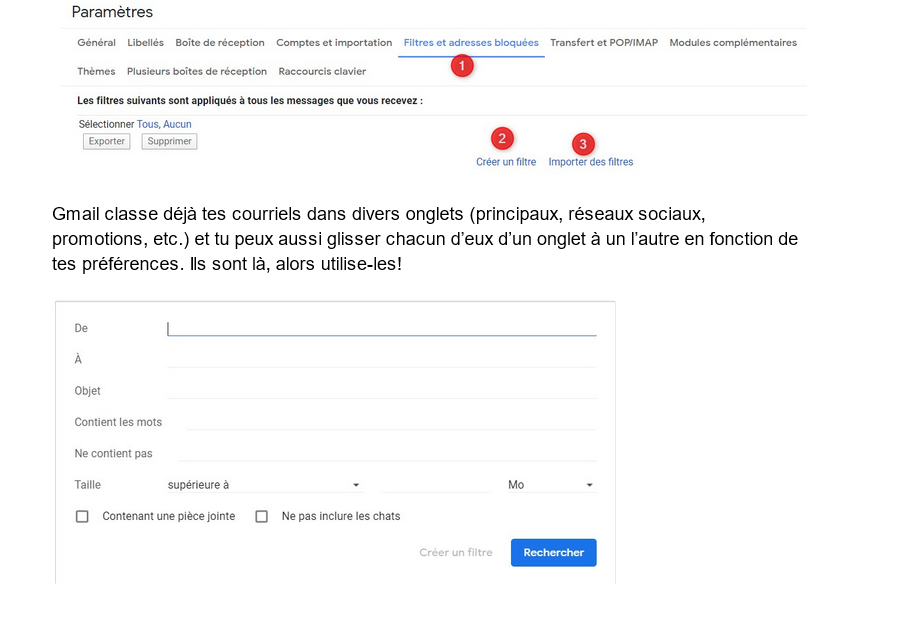Open the 'supérieure à' size dropdown
This screenshot has height=620, width=908.
coord(264,485)
